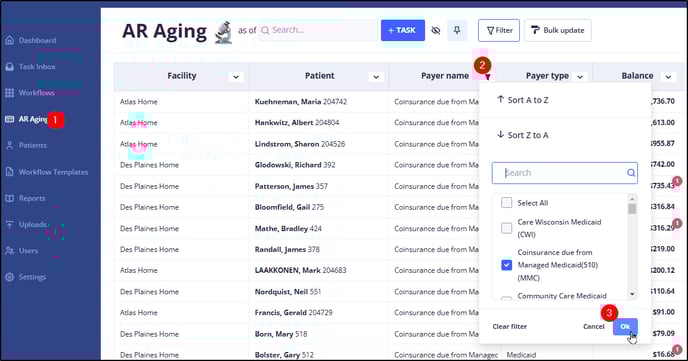688x361 pixels.
Task: Click the Workflows grid icon
Action: (9, 93)
